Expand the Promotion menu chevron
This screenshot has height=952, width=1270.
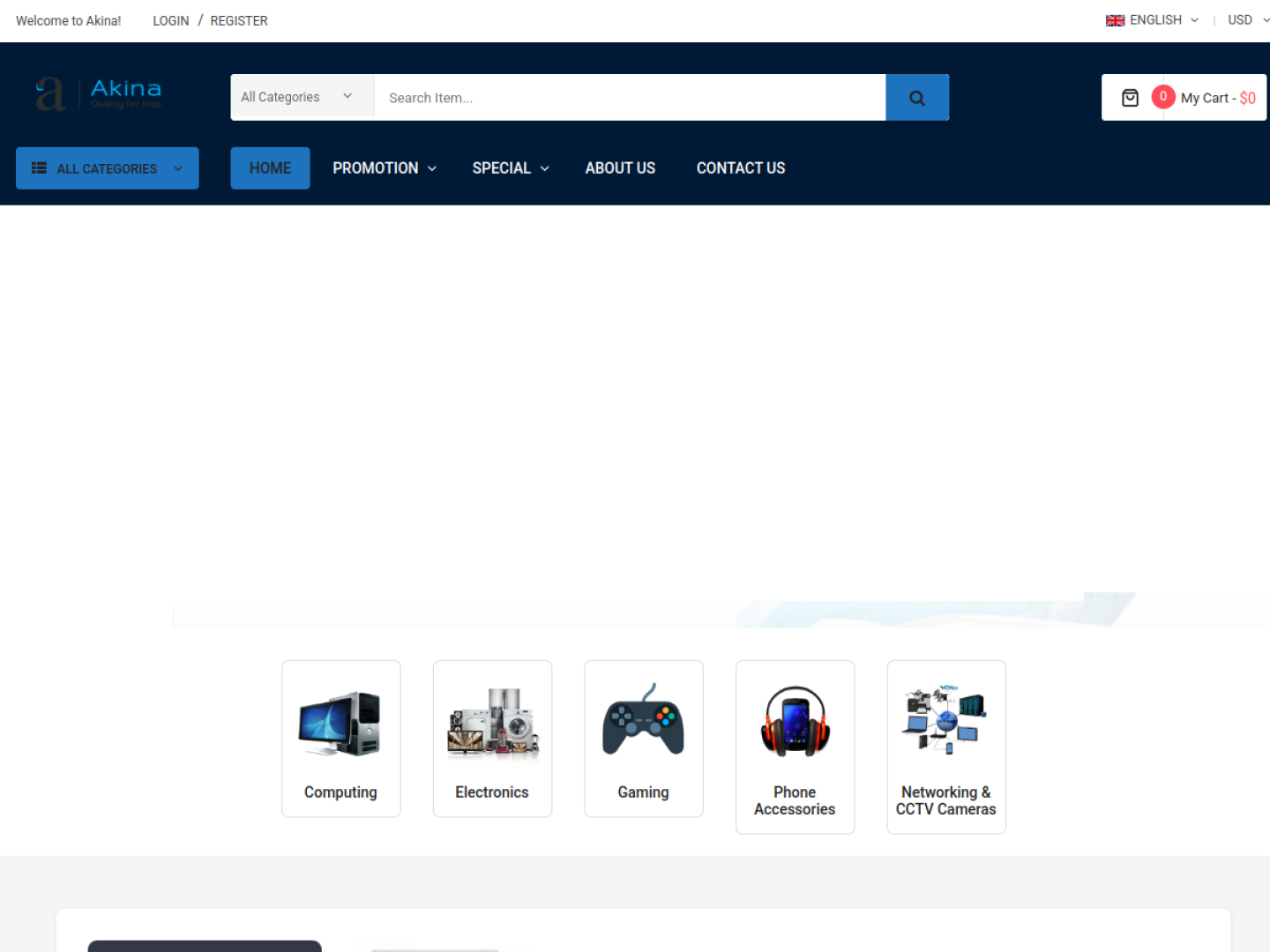point(432,168)
